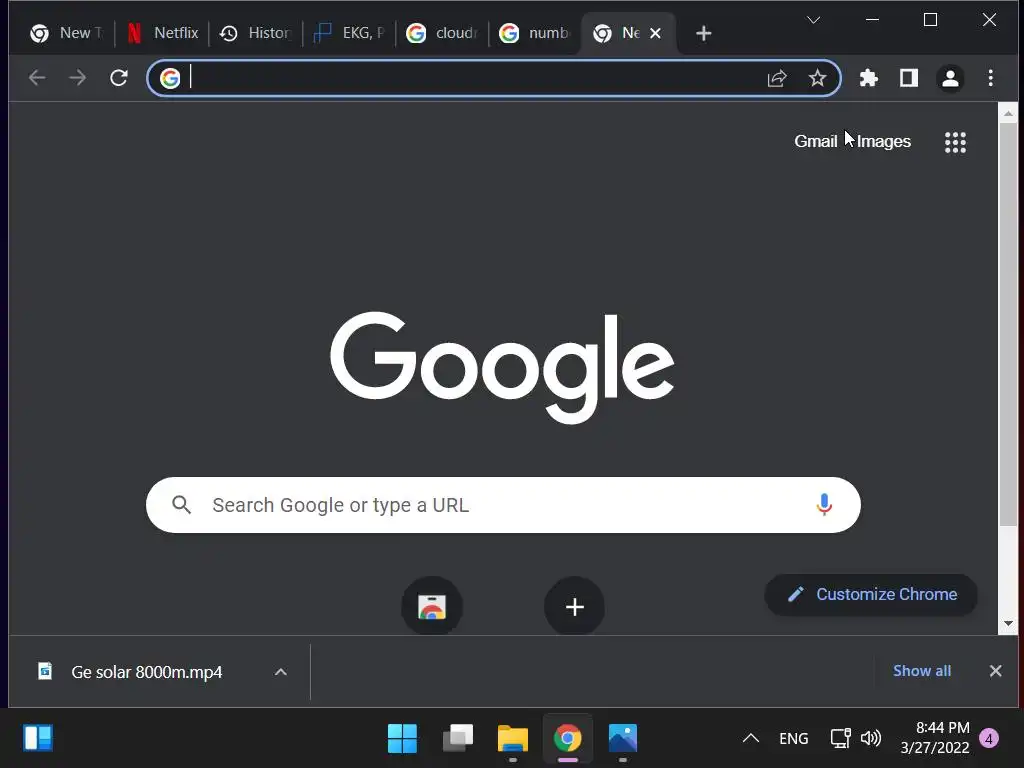Open the clock and date flyout
1024x768 pixels.
pos(935,738)
